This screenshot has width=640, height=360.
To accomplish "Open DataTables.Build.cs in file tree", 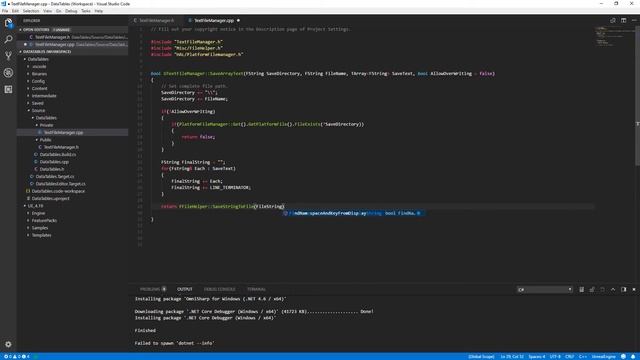I will tap(58, 155).
